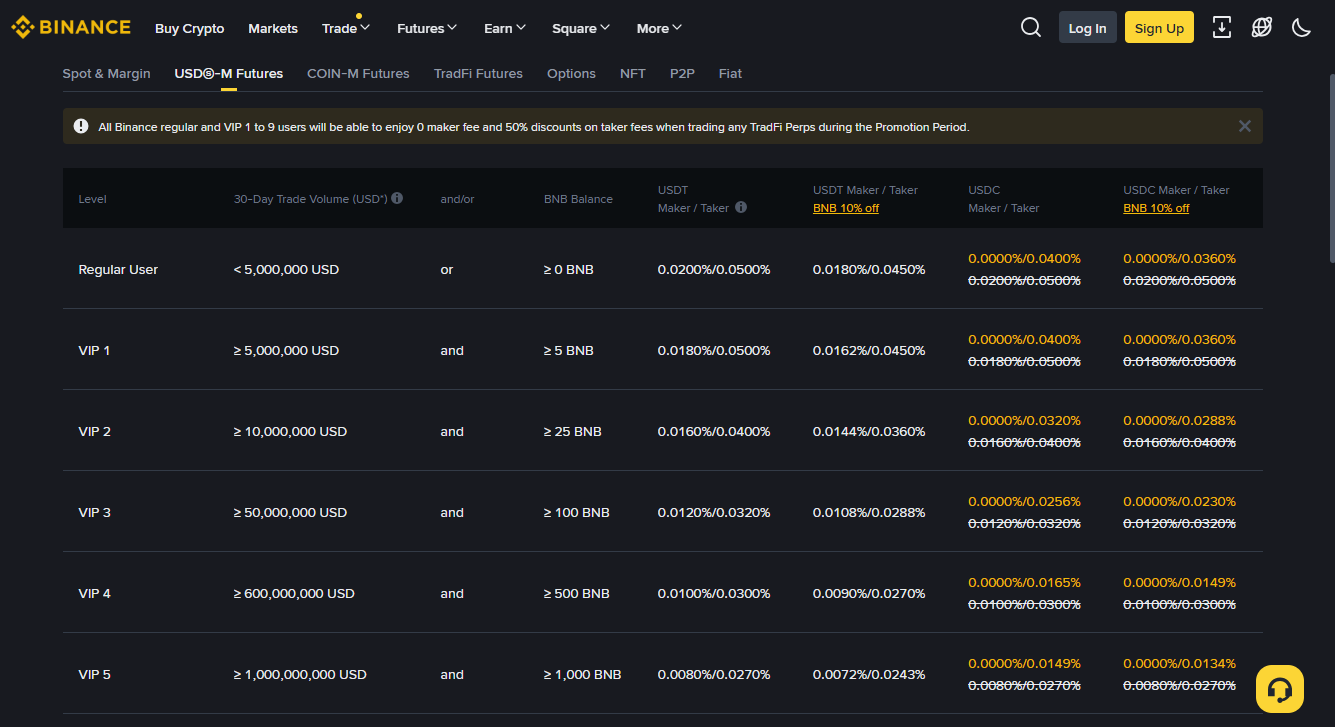The height and width of the screenshot is (727, 1335).
Task: Click the Log In button
Action: click(1088, 27)
